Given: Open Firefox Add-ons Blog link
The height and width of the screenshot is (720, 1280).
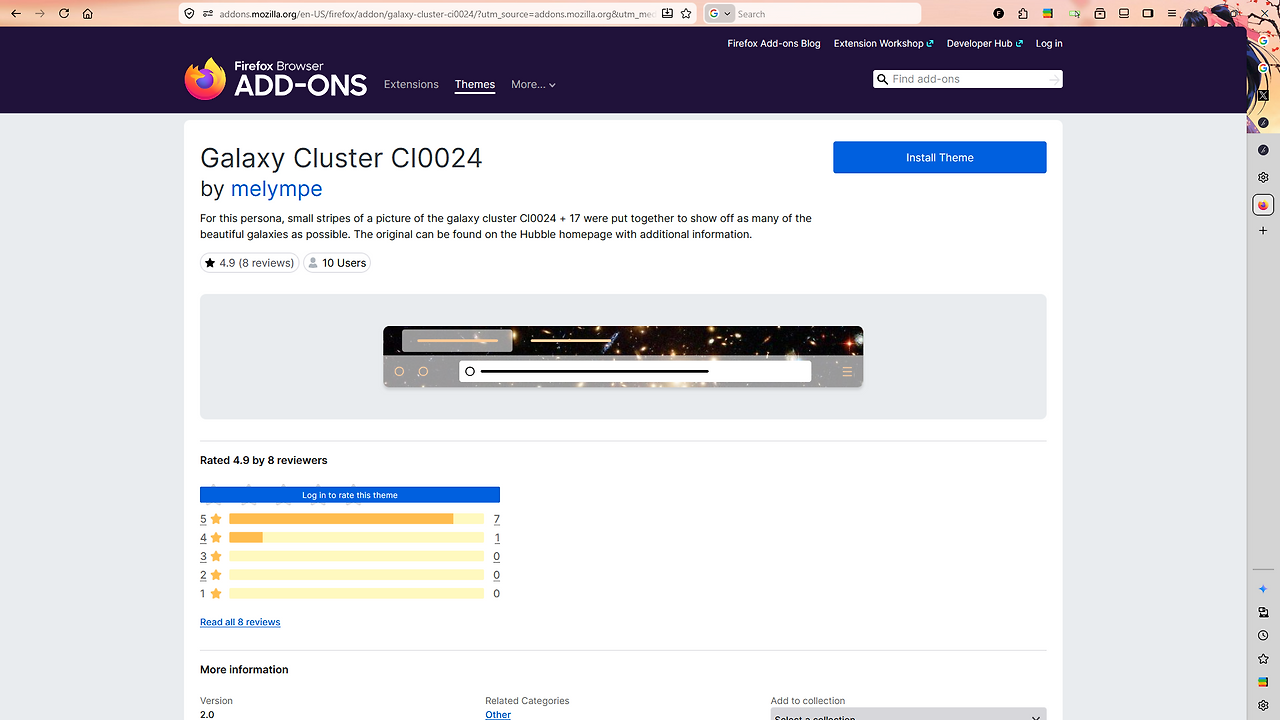Looking at the screenshot, I should tap(774, 44).
